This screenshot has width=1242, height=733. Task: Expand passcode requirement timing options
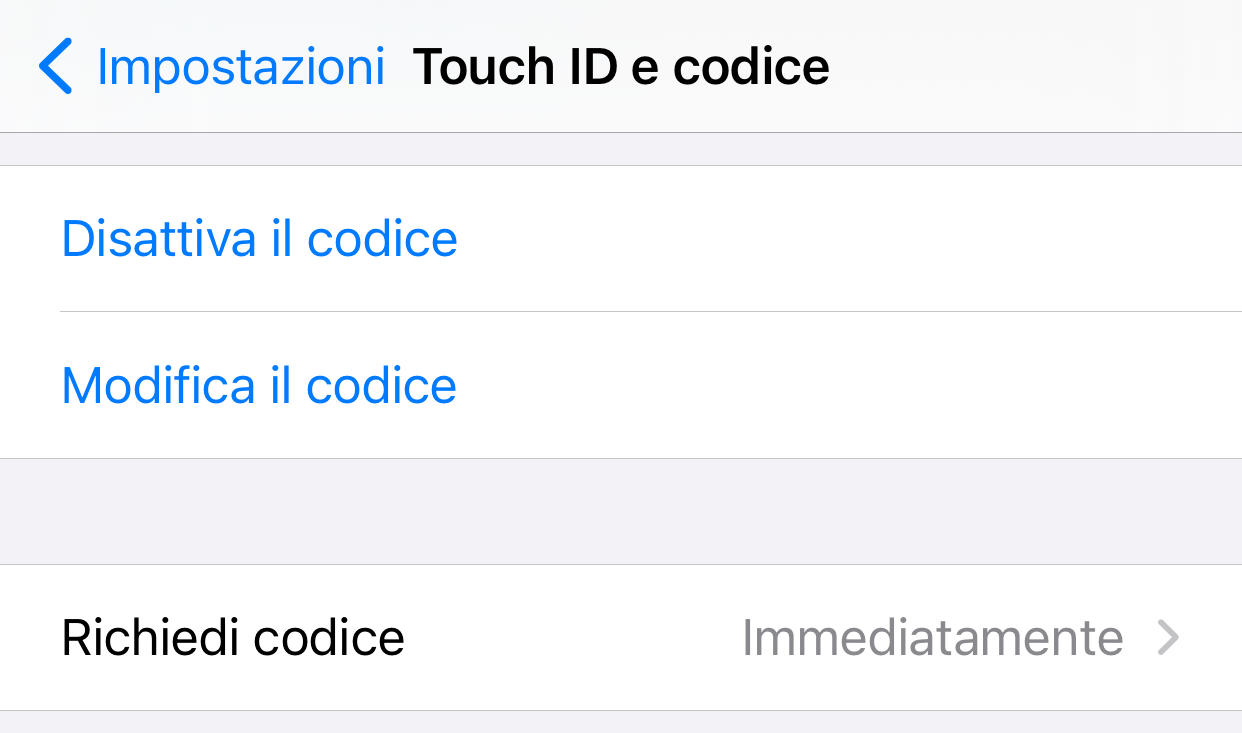620,638
